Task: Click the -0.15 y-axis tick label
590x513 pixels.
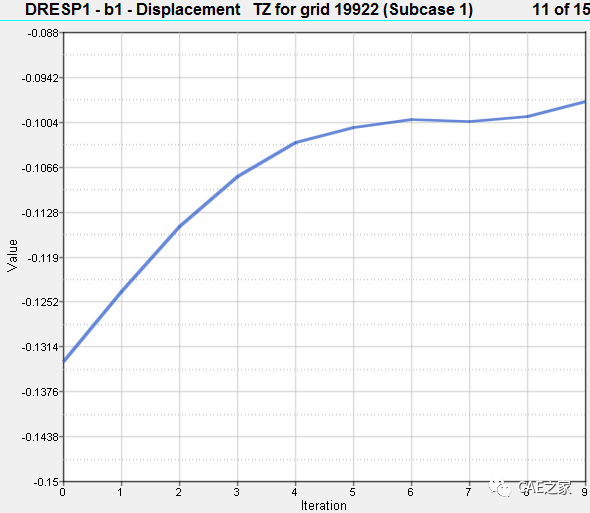Action: (x=46, y=482)
